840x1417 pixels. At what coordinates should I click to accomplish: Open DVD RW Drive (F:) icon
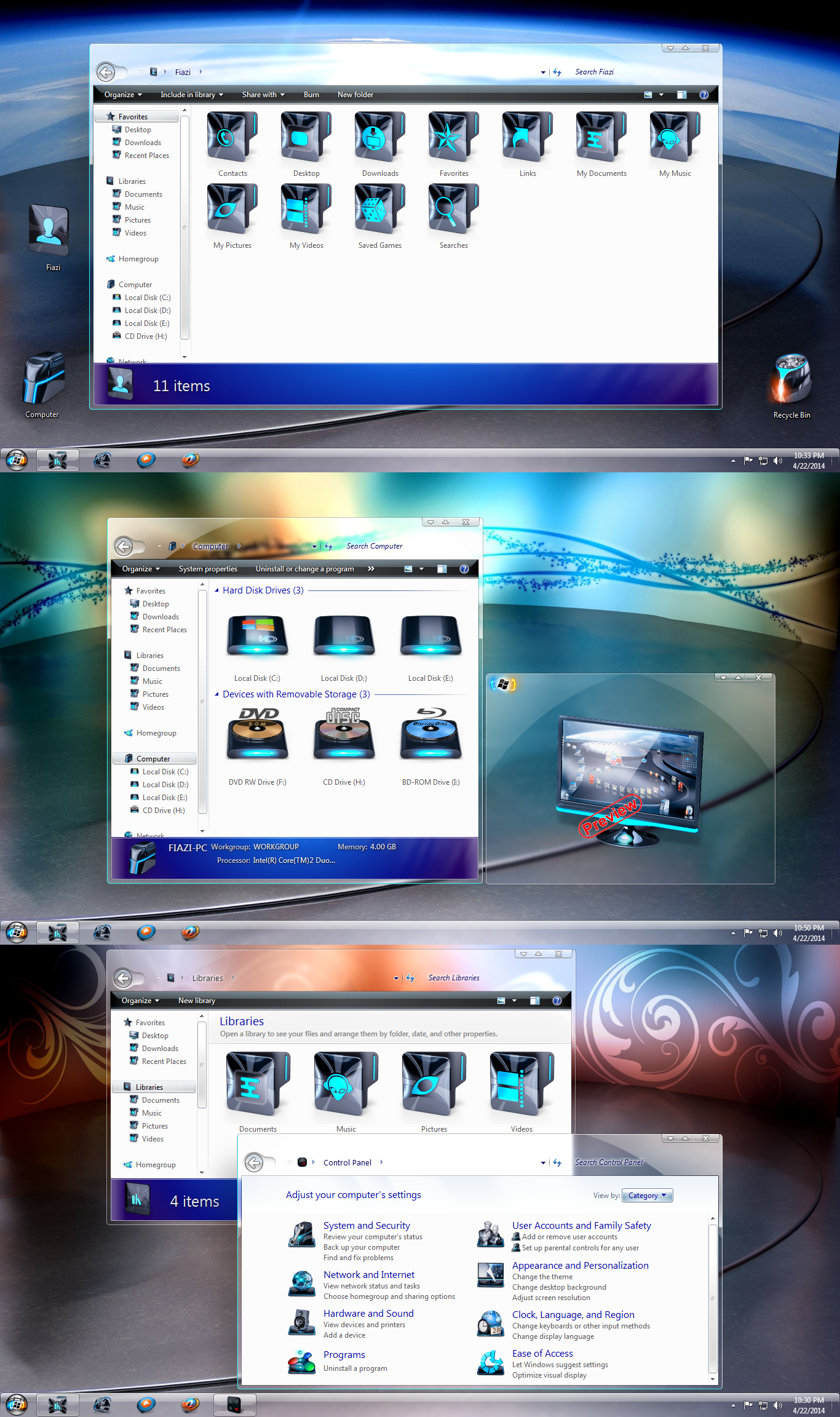[257, 734]
